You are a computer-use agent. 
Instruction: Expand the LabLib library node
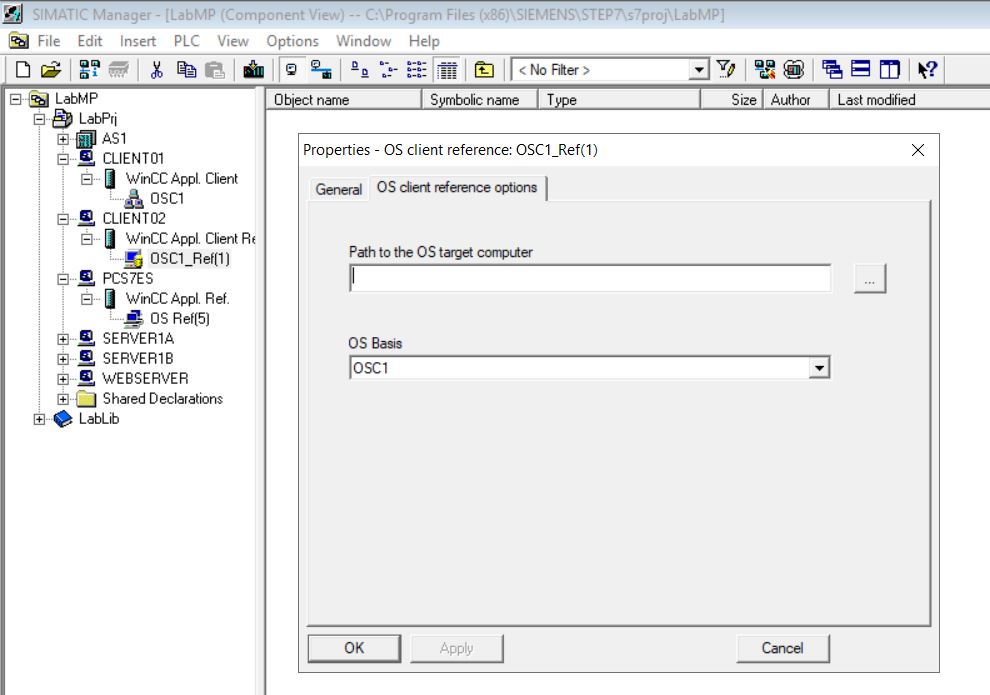pyautogui.click(x=39, y=419)
